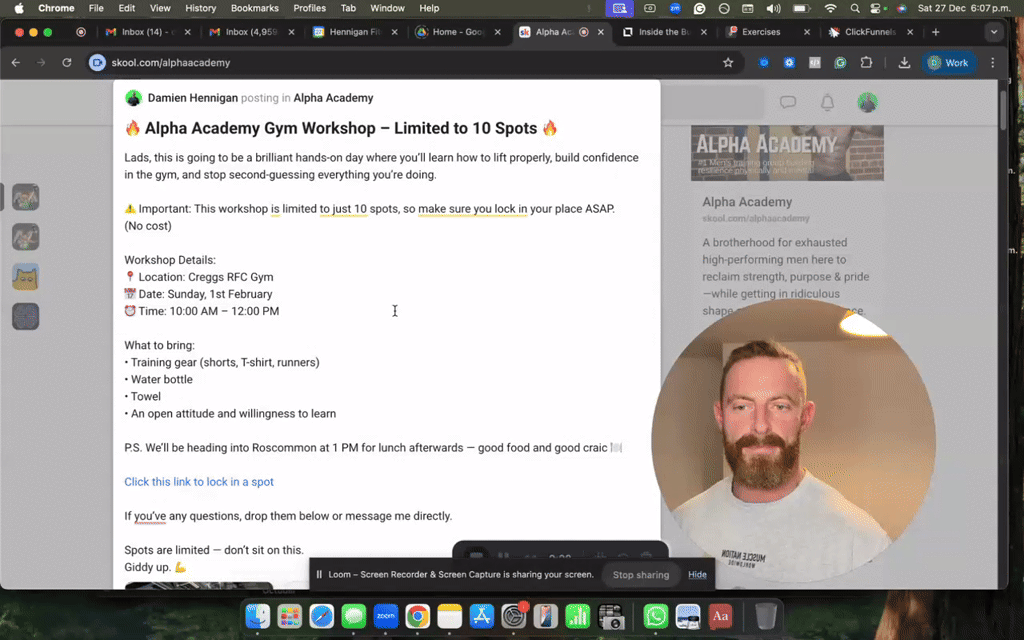1024x640 pixels.
Task: Hide the screen sharing notification bar
Action: pos(697,574)
